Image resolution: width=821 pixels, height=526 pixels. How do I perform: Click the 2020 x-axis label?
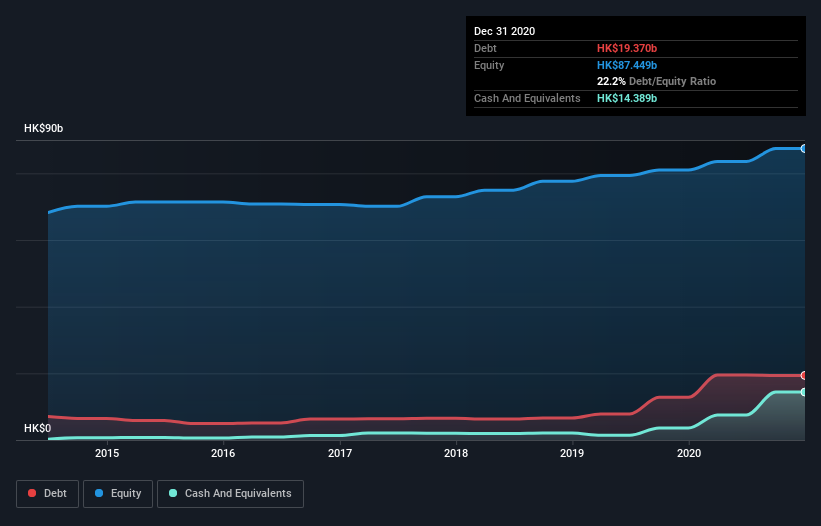689,453
